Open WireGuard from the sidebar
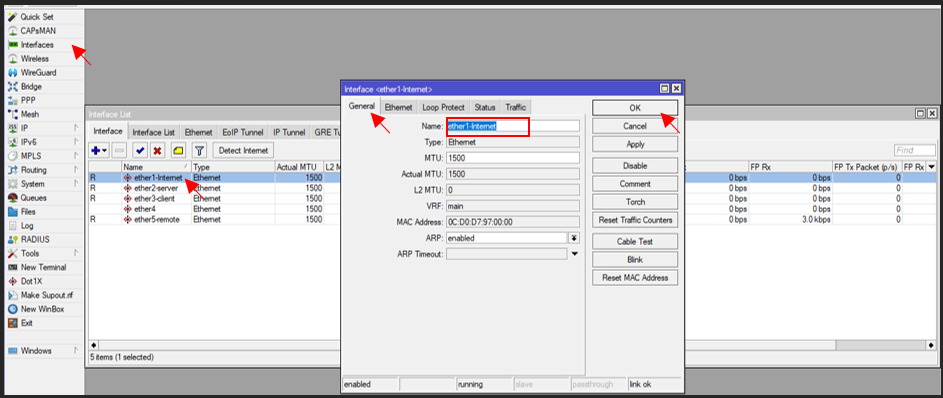Image resolution: width=943 pixels, height=398 pixels. [38, 72]
